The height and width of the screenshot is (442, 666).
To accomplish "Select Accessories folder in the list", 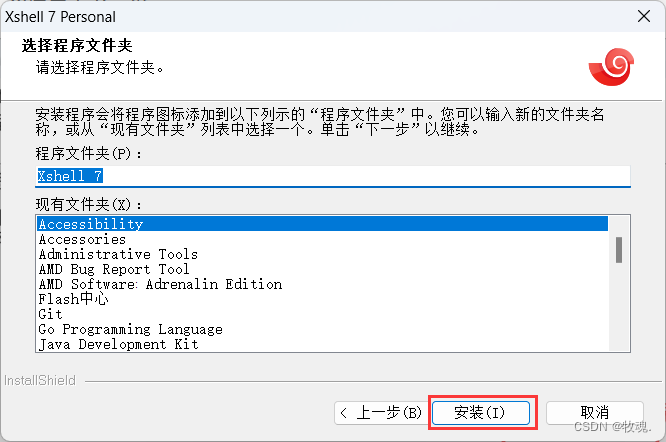I will click(323, 239).
